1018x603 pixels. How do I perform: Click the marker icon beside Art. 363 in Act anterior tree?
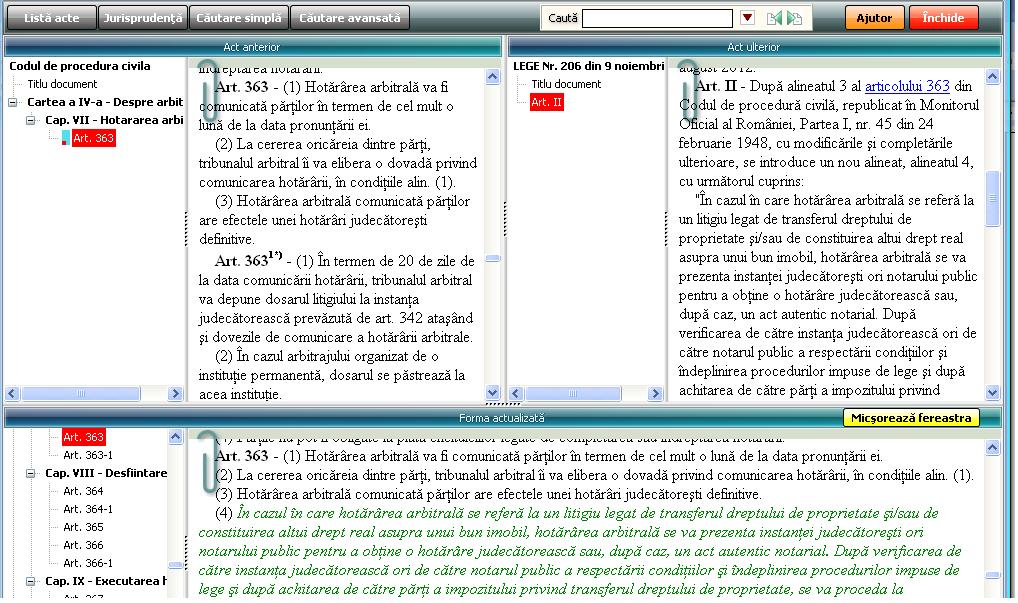[66, 138]
